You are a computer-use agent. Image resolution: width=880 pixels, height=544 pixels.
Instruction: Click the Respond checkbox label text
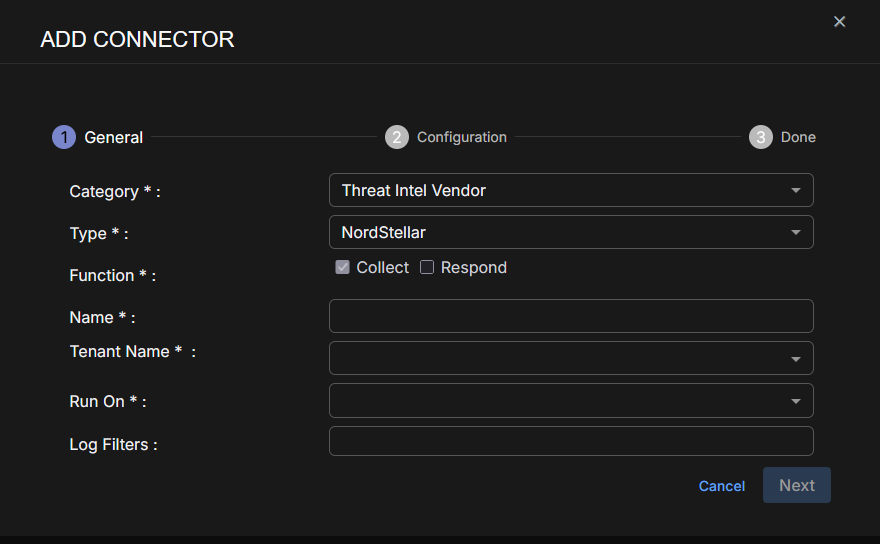[473, 267]
